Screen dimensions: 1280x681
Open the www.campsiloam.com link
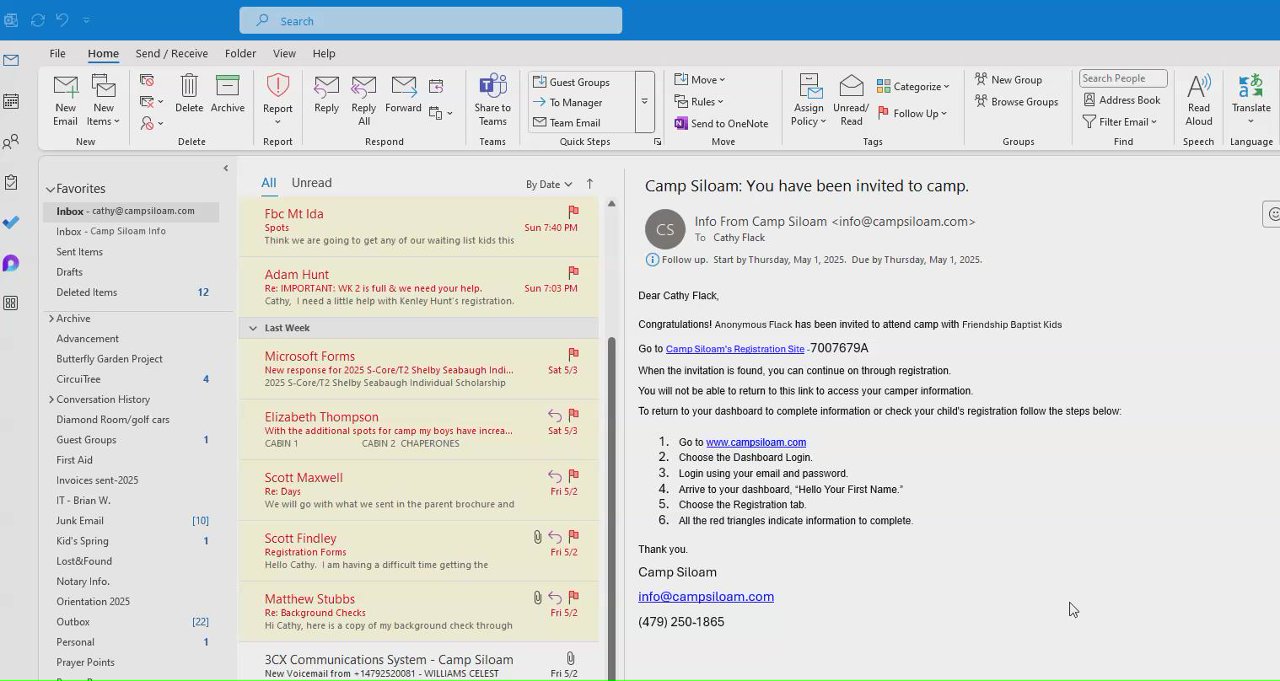pos(756,442)
